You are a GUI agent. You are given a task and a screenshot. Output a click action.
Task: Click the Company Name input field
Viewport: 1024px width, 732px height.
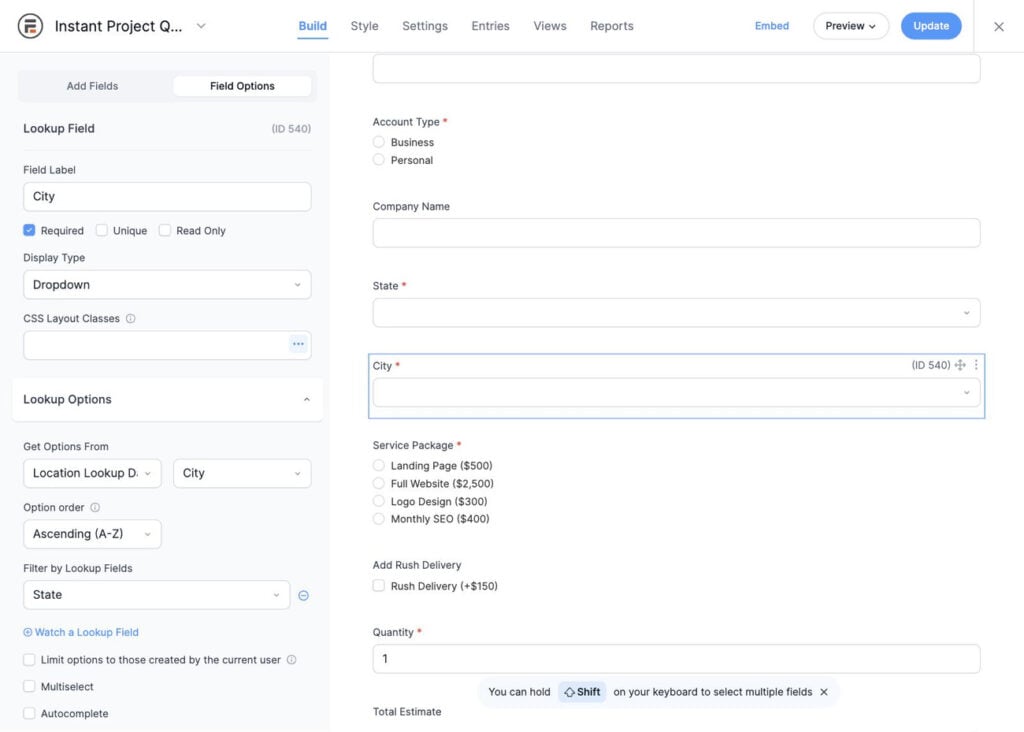pyautogui.click(x=676, y=233)
